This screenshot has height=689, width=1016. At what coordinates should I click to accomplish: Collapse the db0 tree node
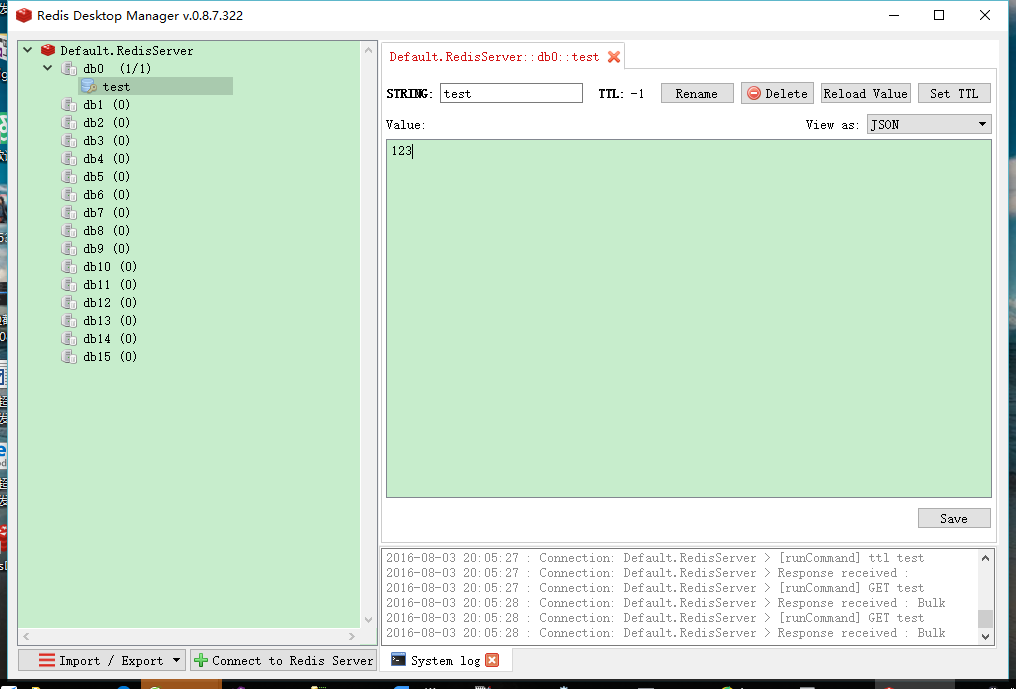pyautogui.click(x=47, y=67)
